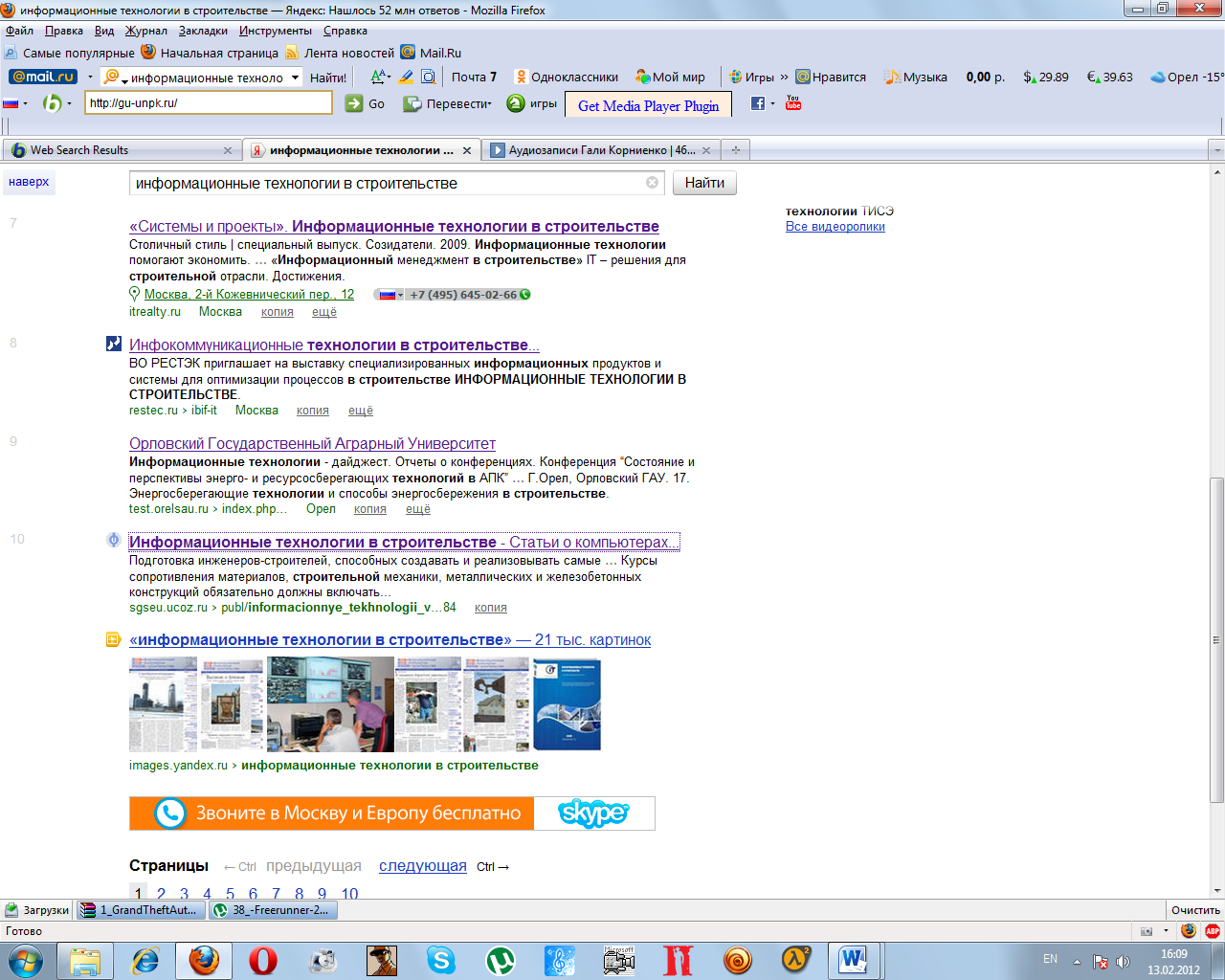The width and height of the screenshot is (1225, 980).
Task: Open «Системы и проекты» search result
Action: pos(394,227)
